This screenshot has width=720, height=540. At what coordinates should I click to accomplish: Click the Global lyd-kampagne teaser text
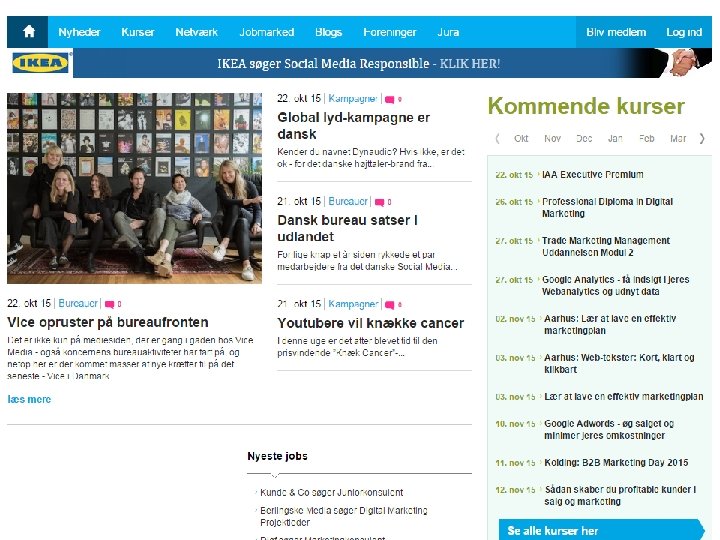[371, 158]
